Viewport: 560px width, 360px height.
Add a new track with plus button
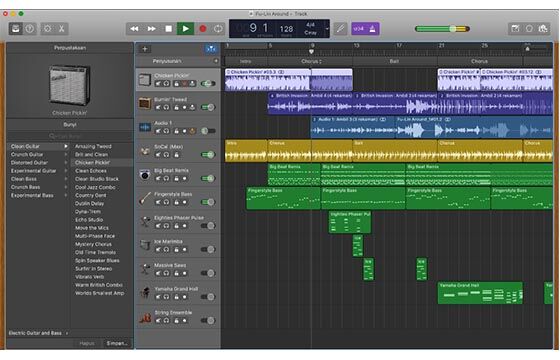click(x=145, y=49)
